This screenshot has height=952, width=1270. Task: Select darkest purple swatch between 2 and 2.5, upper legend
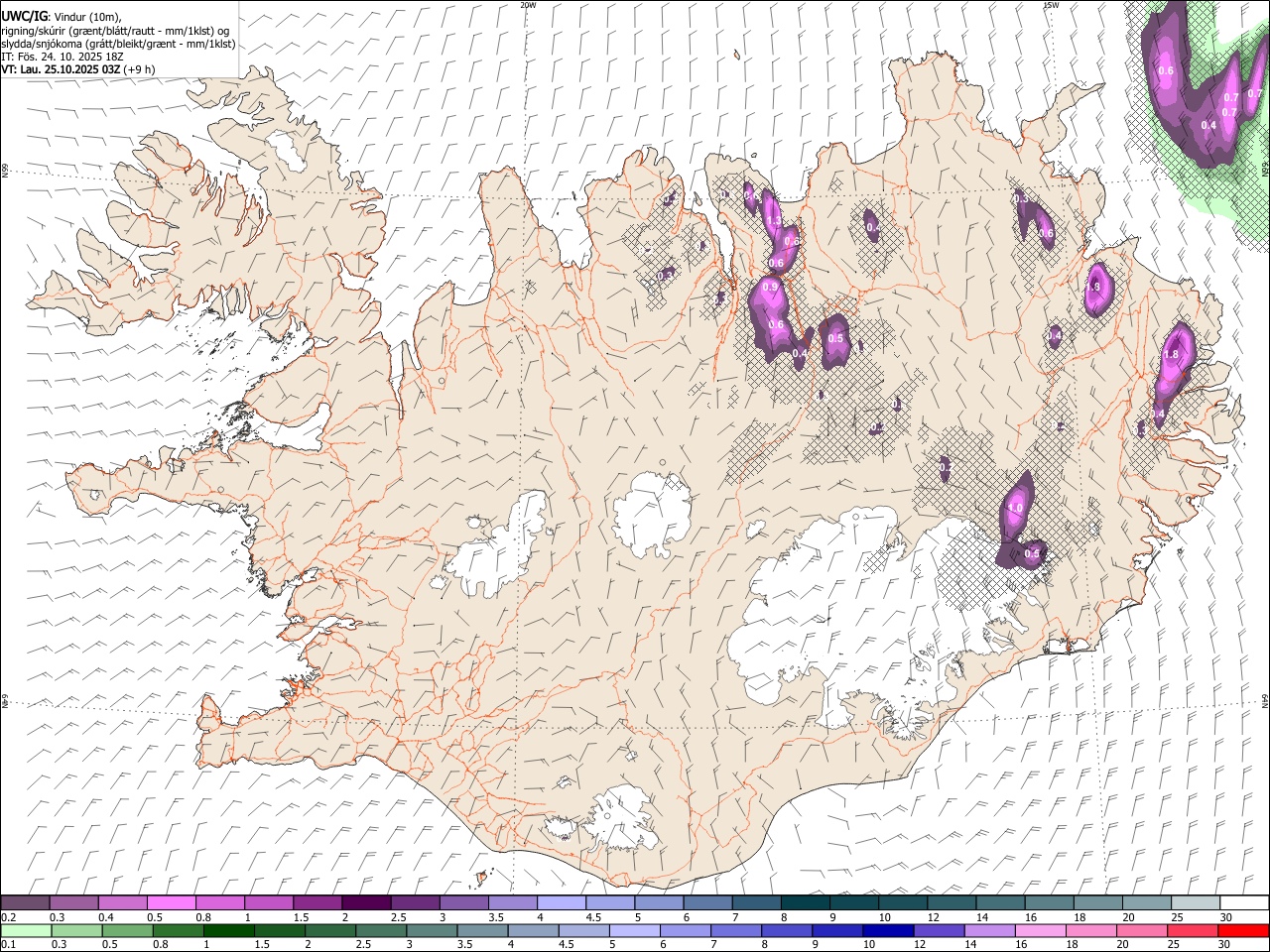(x=366, y=902)
